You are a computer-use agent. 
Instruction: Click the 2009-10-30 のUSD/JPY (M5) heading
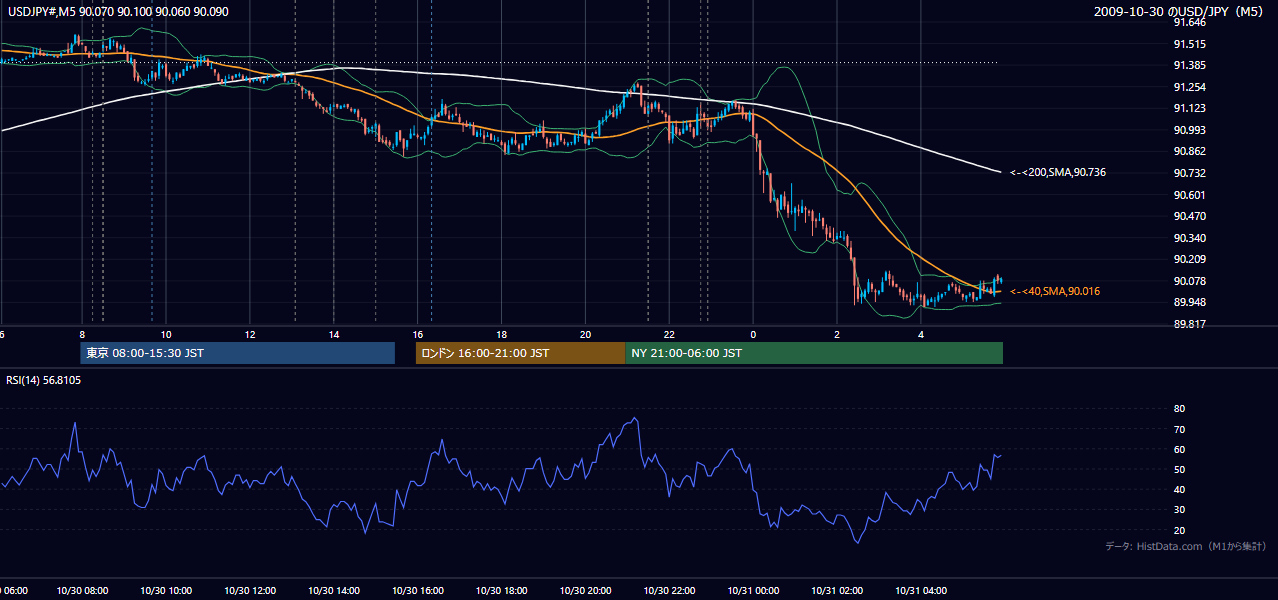click(1179, 12)
